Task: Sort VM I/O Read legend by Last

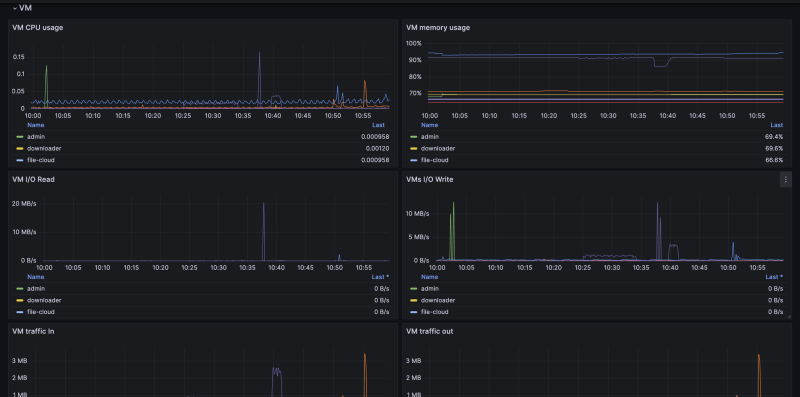Action: coord(381,277)
